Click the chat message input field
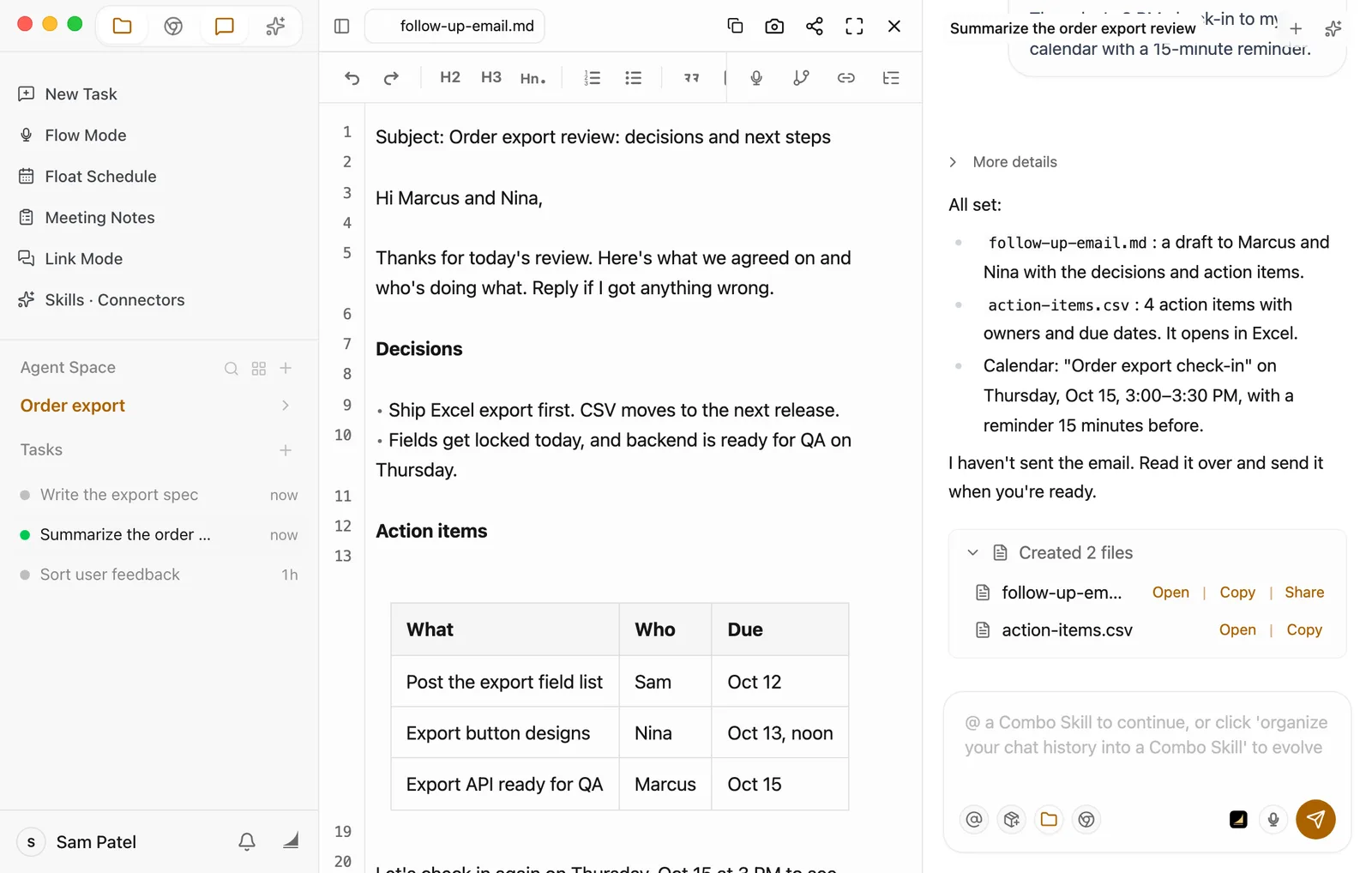This screenshot has width=1372, height=873. tap(1146, 736)
